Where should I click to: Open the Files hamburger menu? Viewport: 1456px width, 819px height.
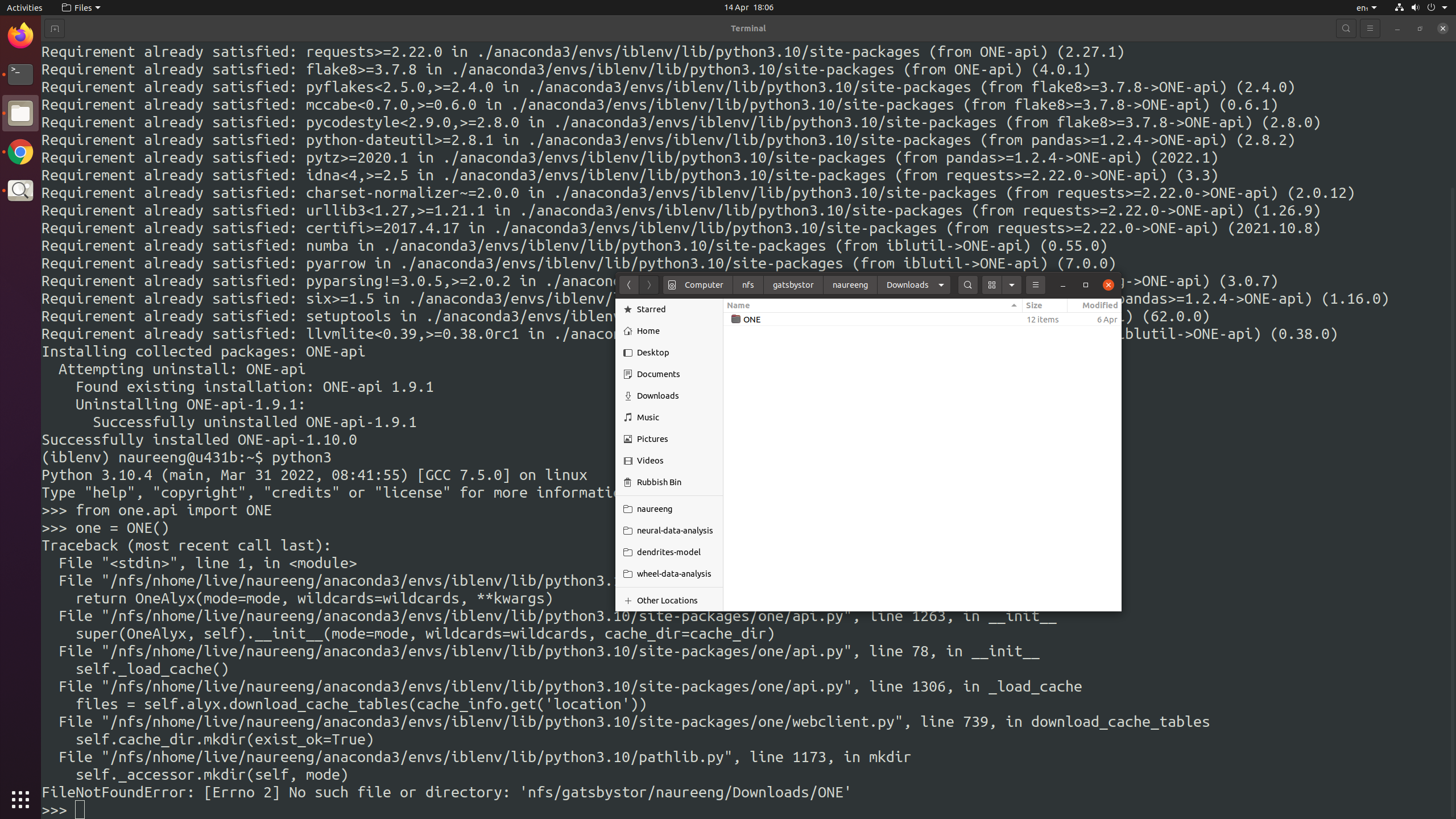1035,285
